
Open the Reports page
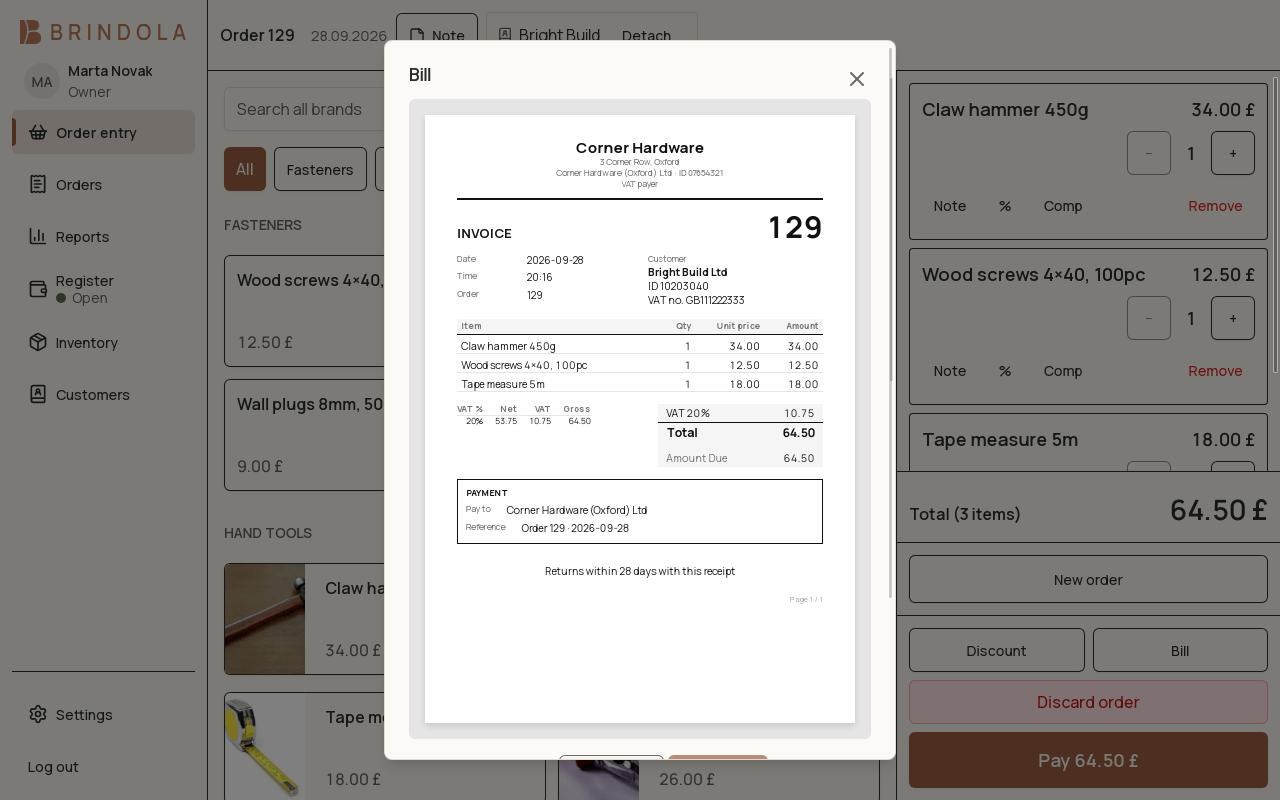[x=103, y=236]
